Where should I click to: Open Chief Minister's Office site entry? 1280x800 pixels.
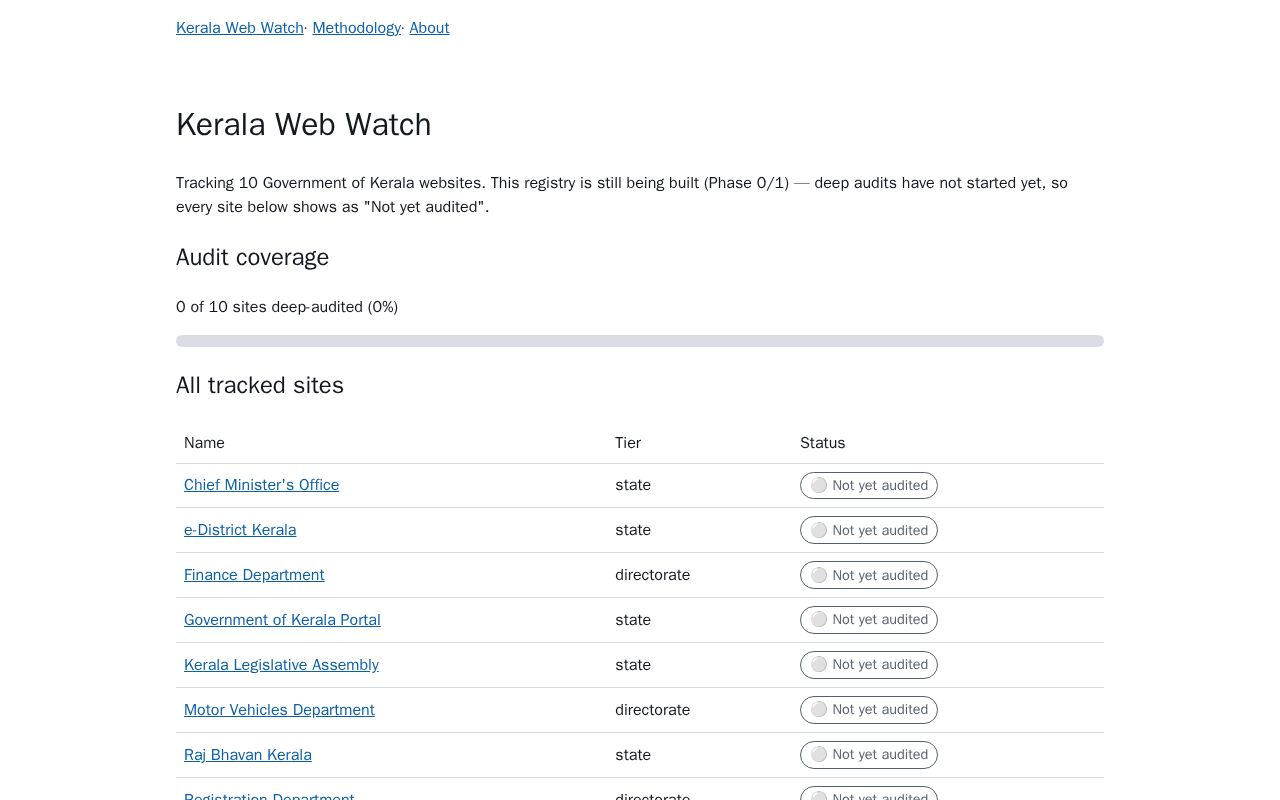[x=261, y=485]
